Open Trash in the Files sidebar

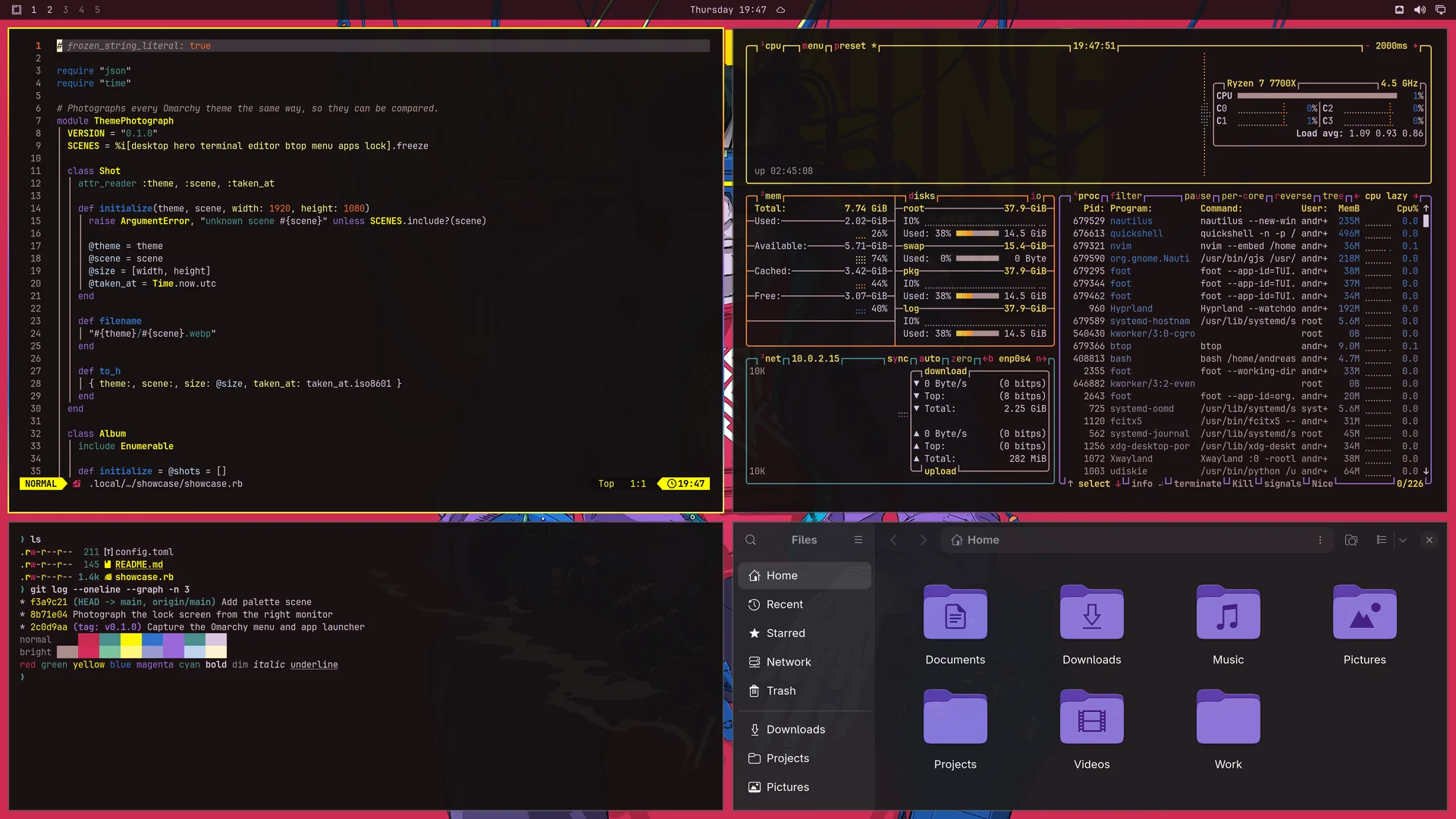coord(804,691)
